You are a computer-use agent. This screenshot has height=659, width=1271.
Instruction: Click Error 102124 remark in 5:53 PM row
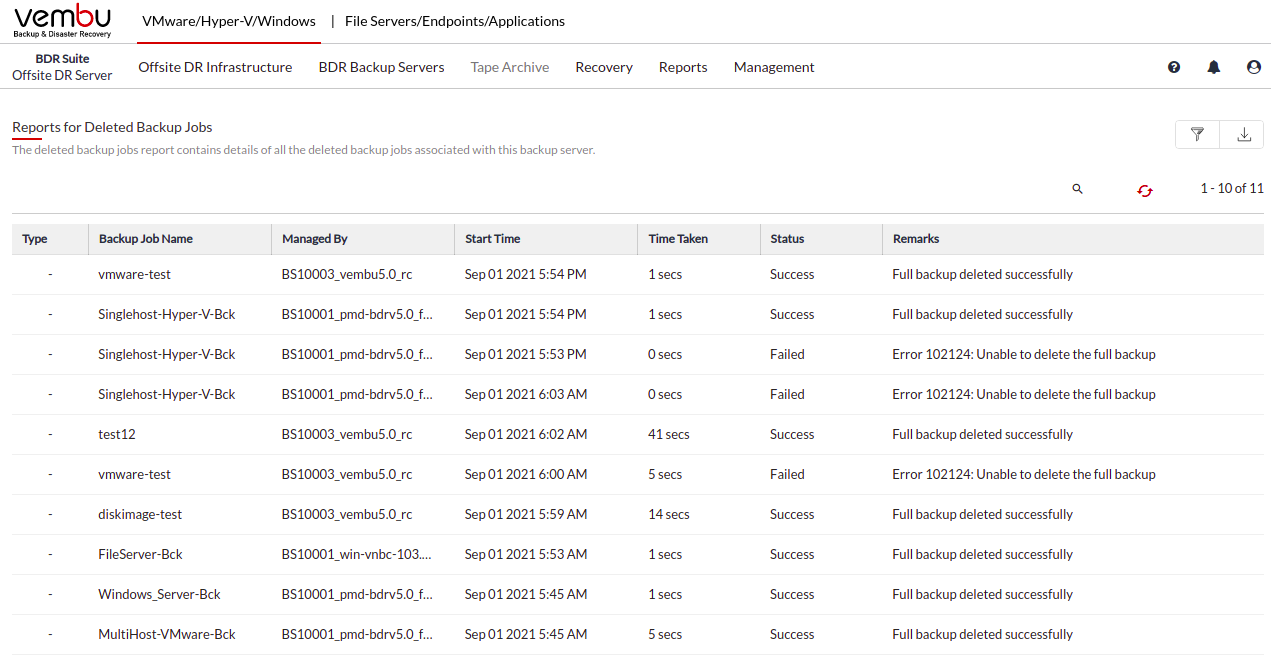[x=1024, y=354]
